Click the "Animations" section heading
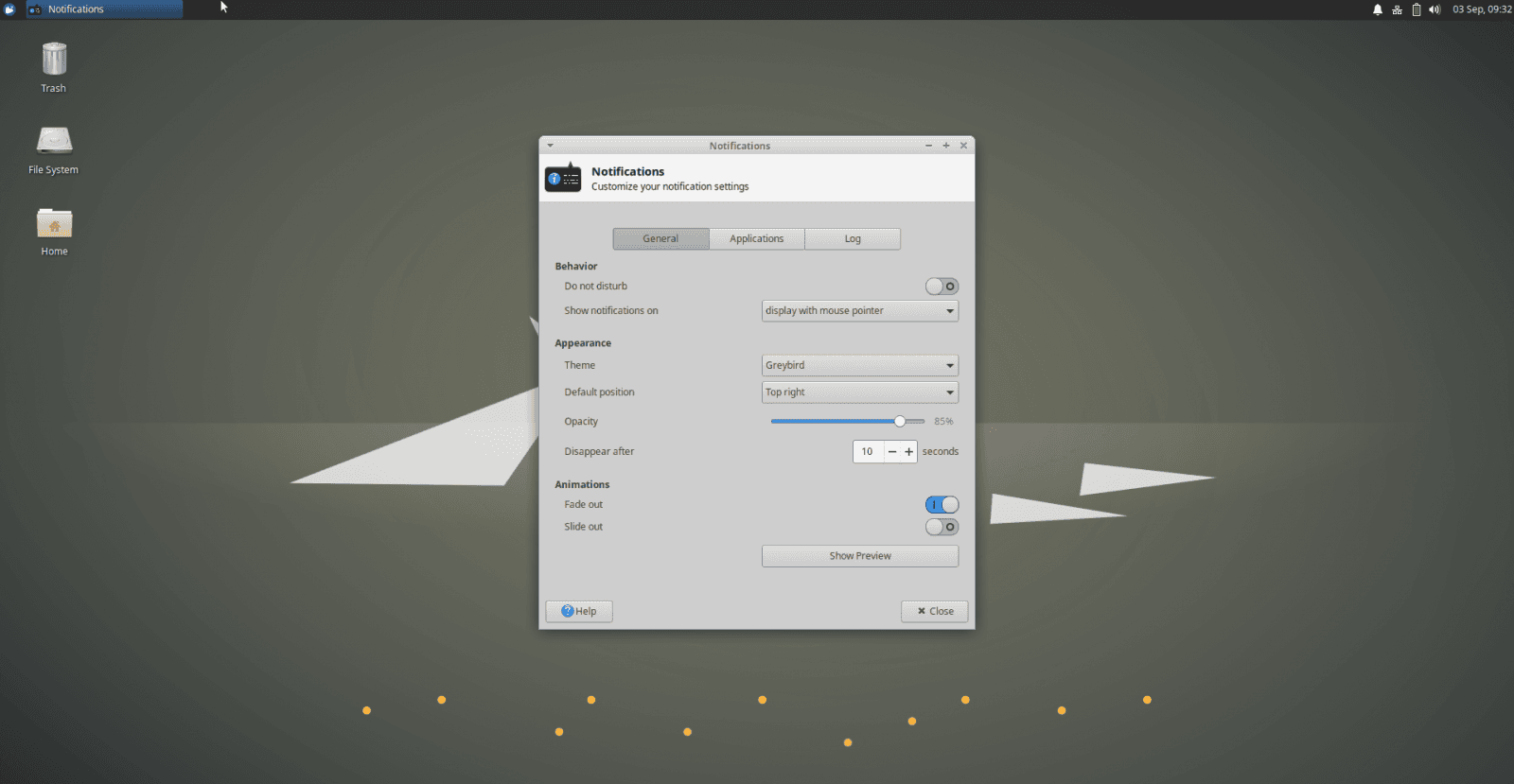This screenshot has width=1514, height=784. (582, 485)
